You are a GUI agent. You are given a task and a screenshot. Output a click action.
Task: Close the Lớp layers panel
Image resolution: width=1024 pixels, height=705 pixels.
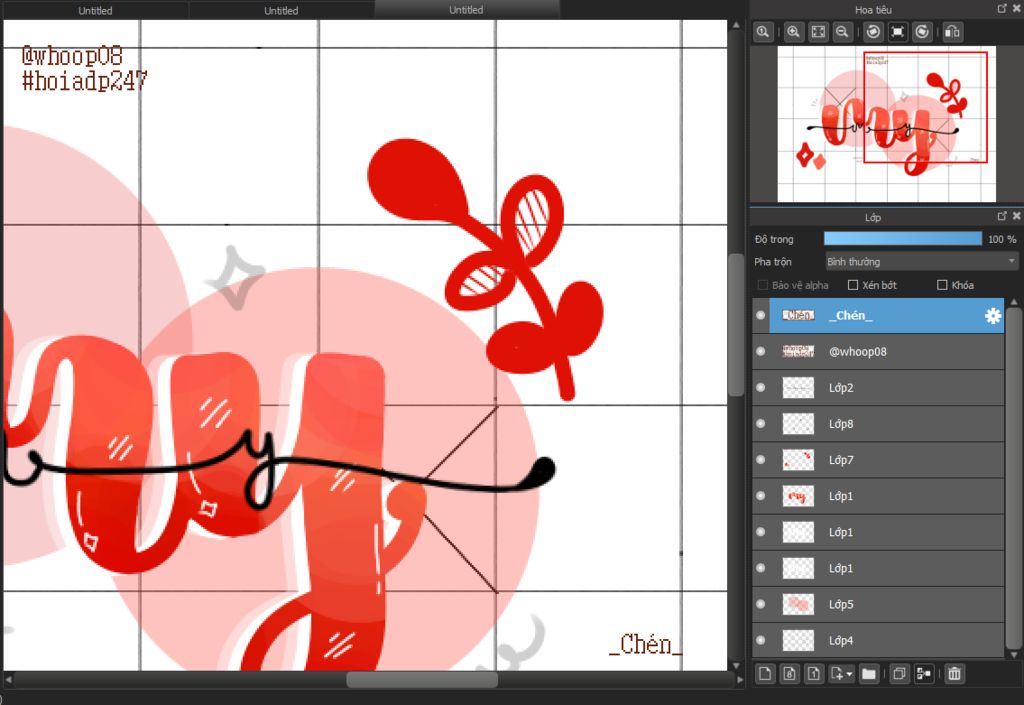pyautogui.click(x=1016, y=216)
